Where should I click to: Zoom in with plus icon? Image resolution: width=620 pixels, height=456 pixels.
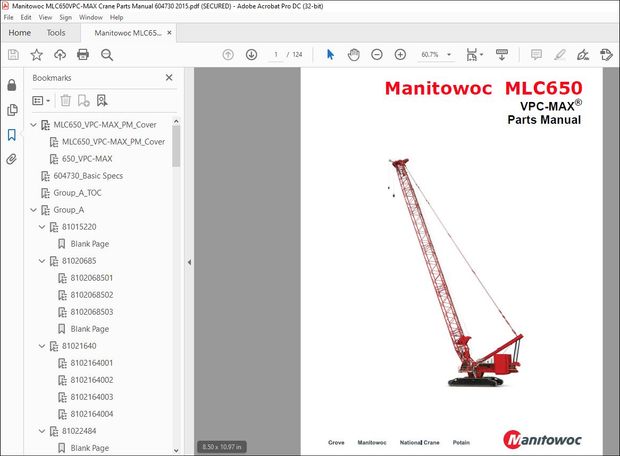coord(400,55)
